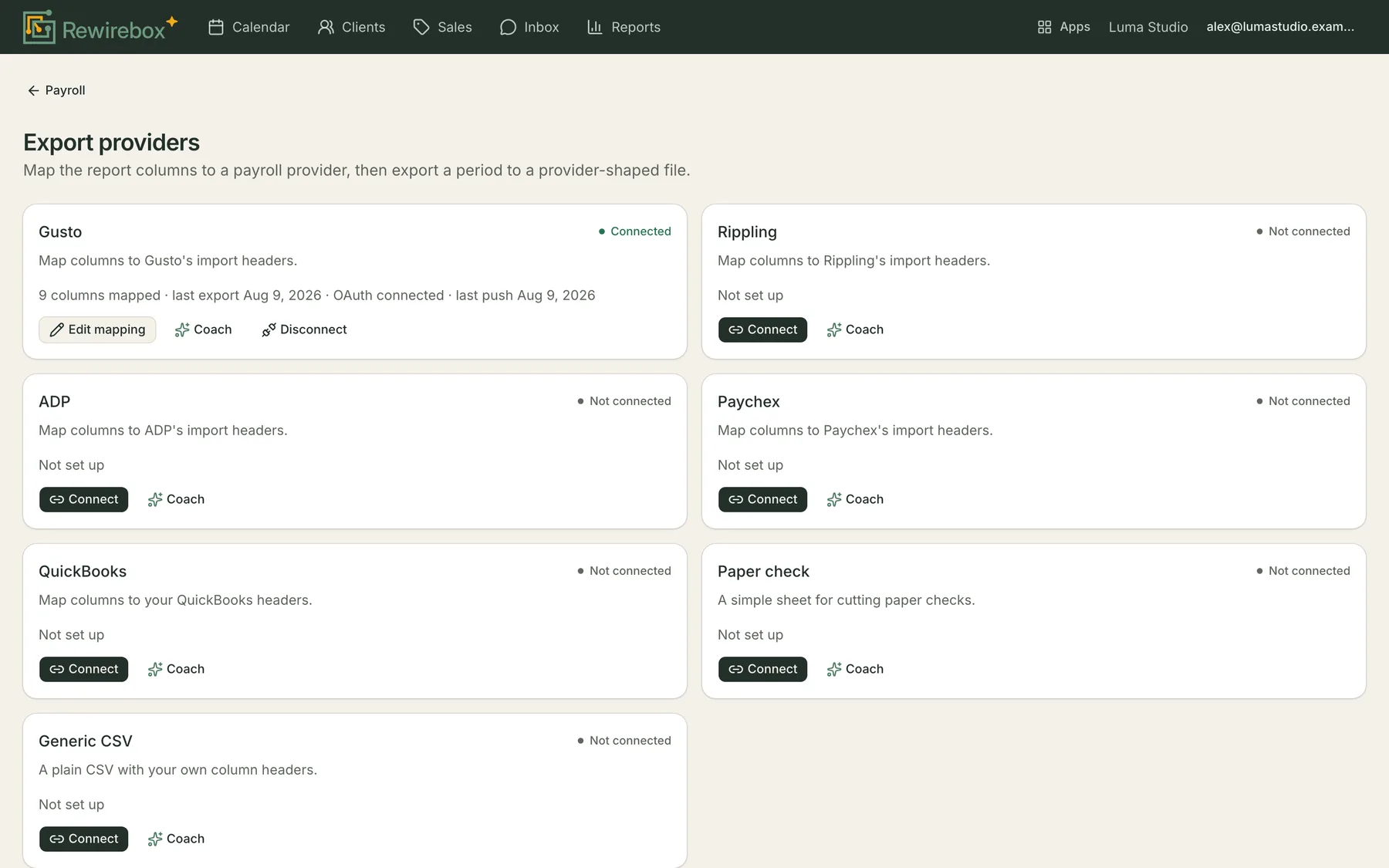
Task: Click the calendar icon in the nav
Action: click(216, 27)
